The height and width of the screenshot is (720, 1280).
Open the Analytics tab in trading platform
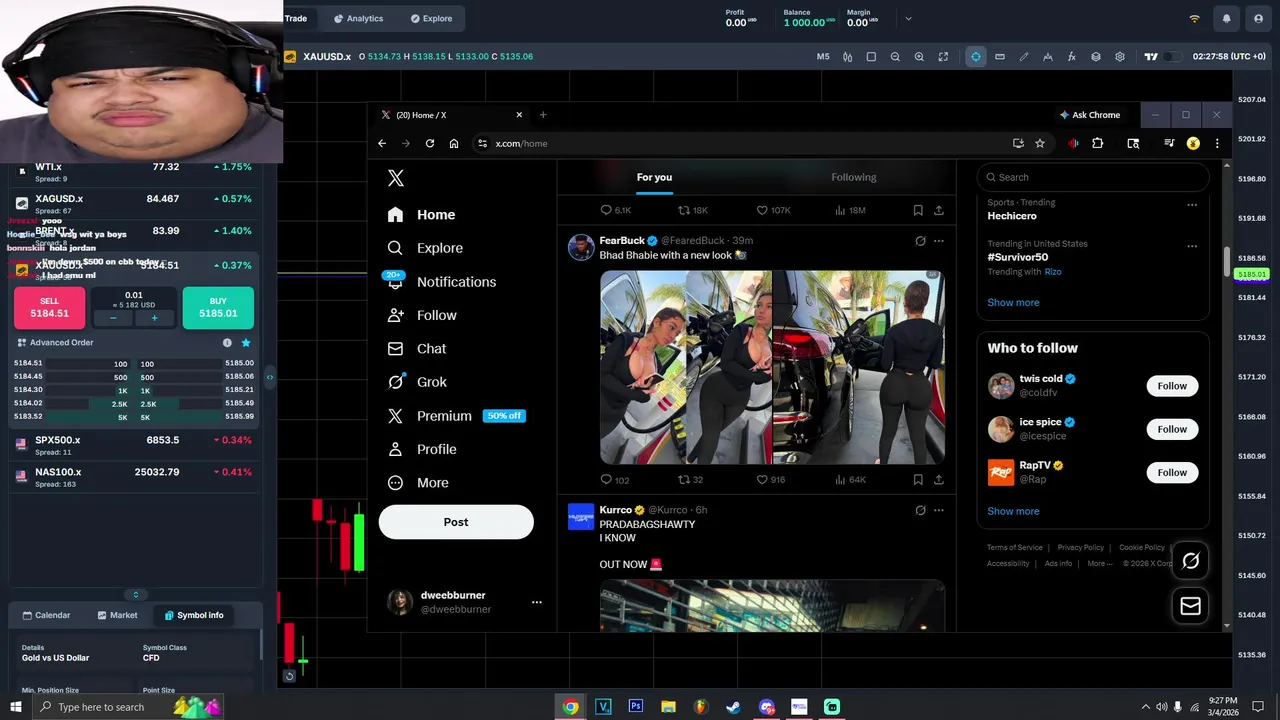[x=358, y=19]
